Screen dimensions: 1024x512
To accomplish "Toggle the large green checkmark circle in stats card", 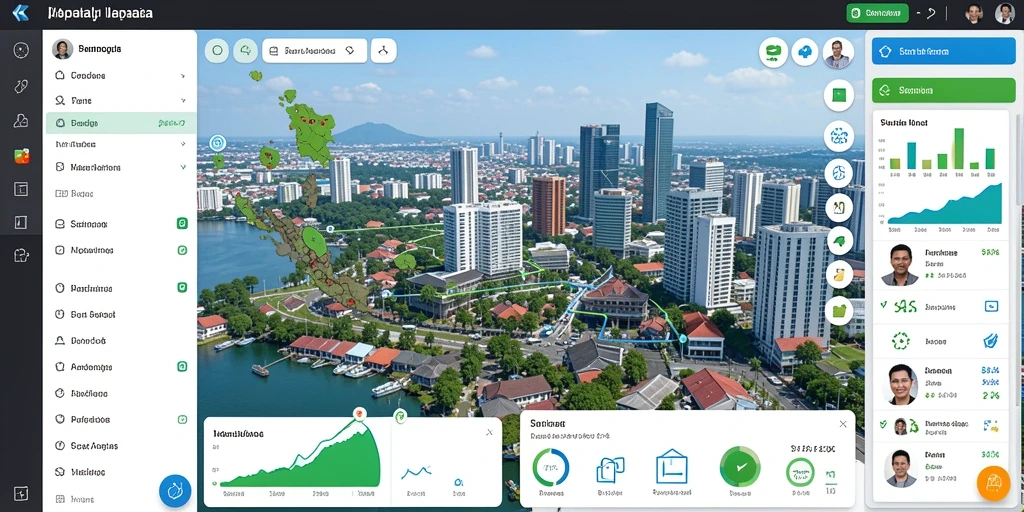I will pyautogui.click(x=739, y=467).
